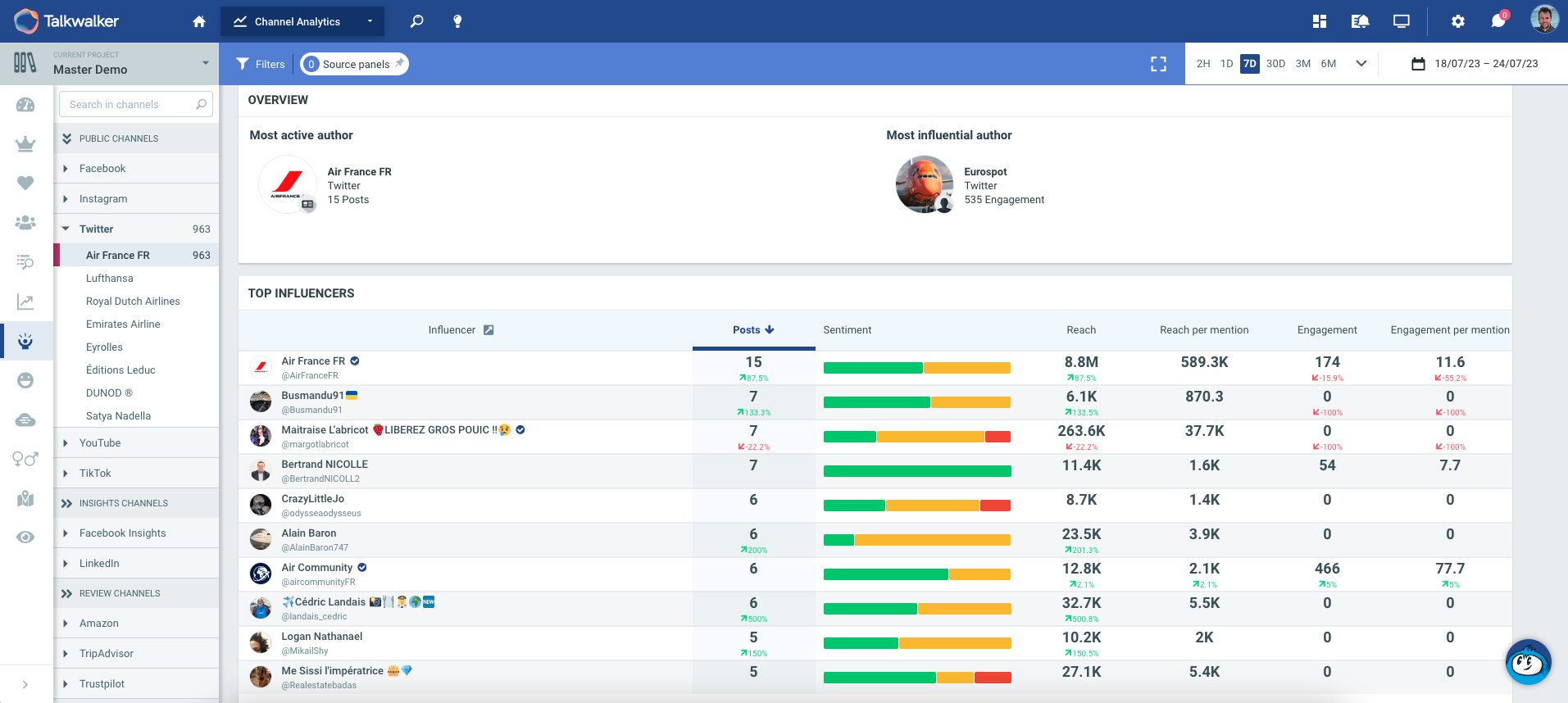Open the list search sidebar icon
The width and height of the screenshot is (1568, 703).
(x=25, y=261)
